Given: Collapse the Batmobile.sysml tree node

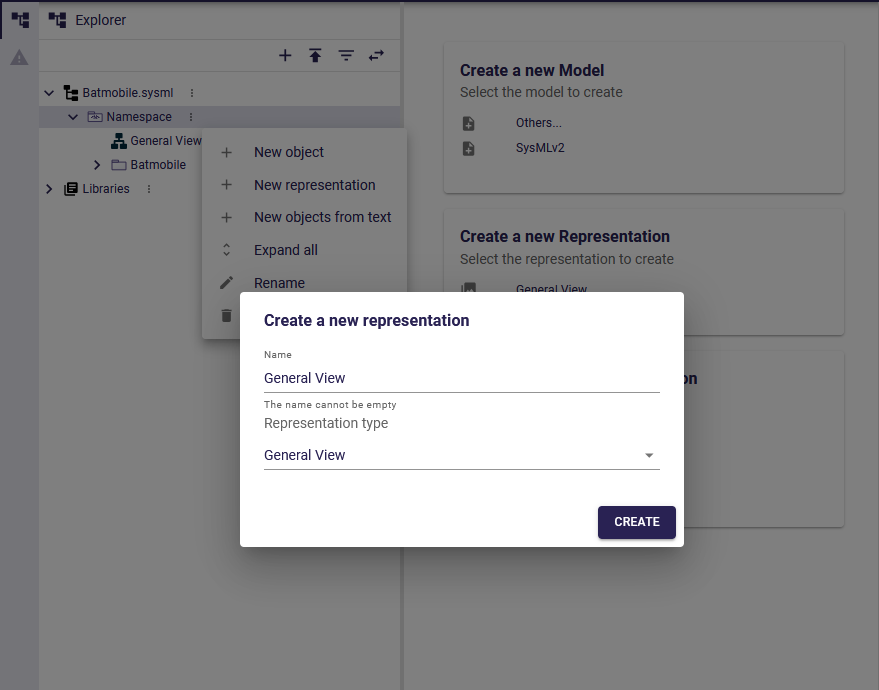Looking at the screenshot, I should [49, 93].
